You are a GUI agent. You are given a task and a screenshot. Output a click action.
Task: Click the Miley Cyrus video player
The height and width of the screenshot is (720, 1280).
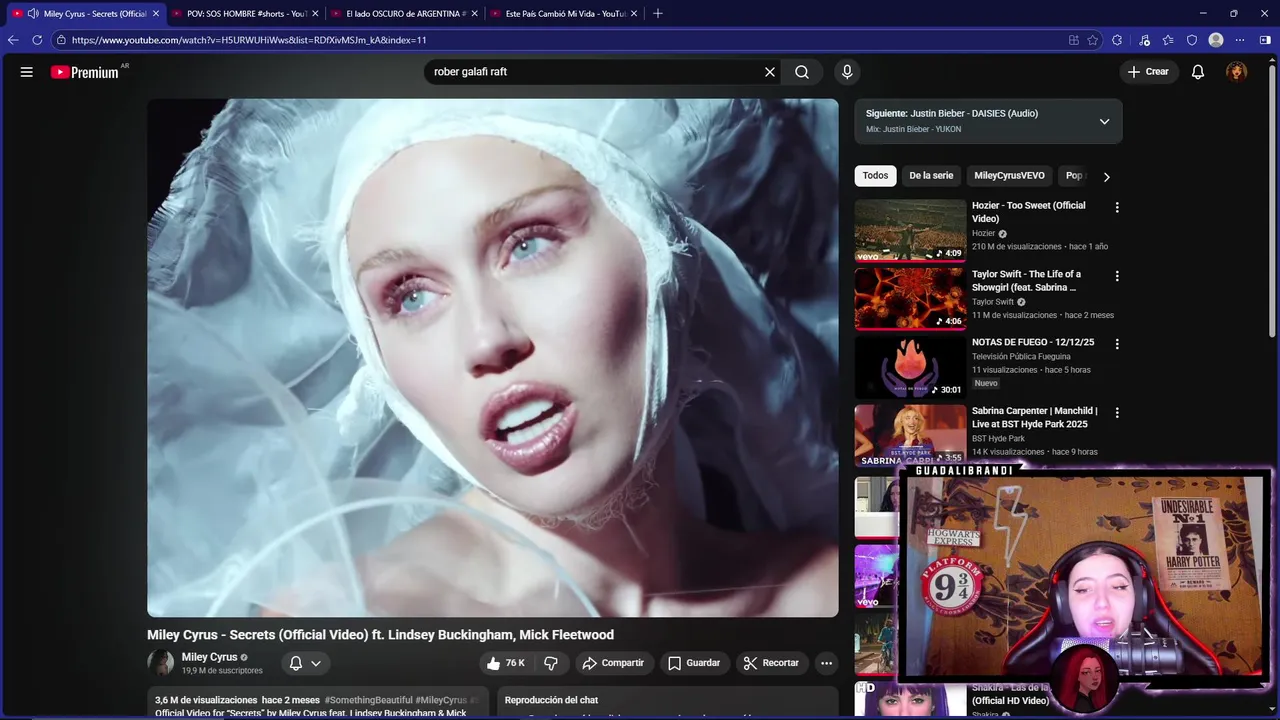(x=493, y=358)
